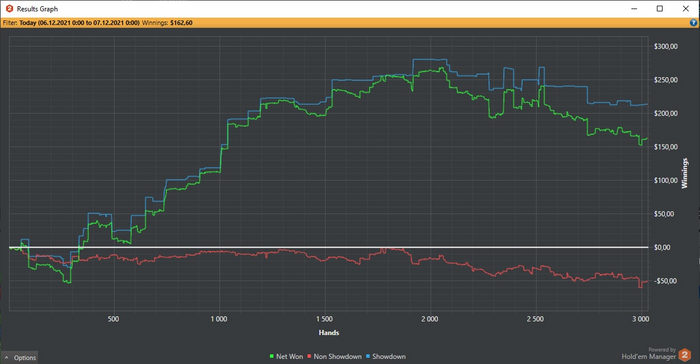This screenshot has width=700, height=364.
Task: Click the 3 000 hands axis label
Action: 641,319
